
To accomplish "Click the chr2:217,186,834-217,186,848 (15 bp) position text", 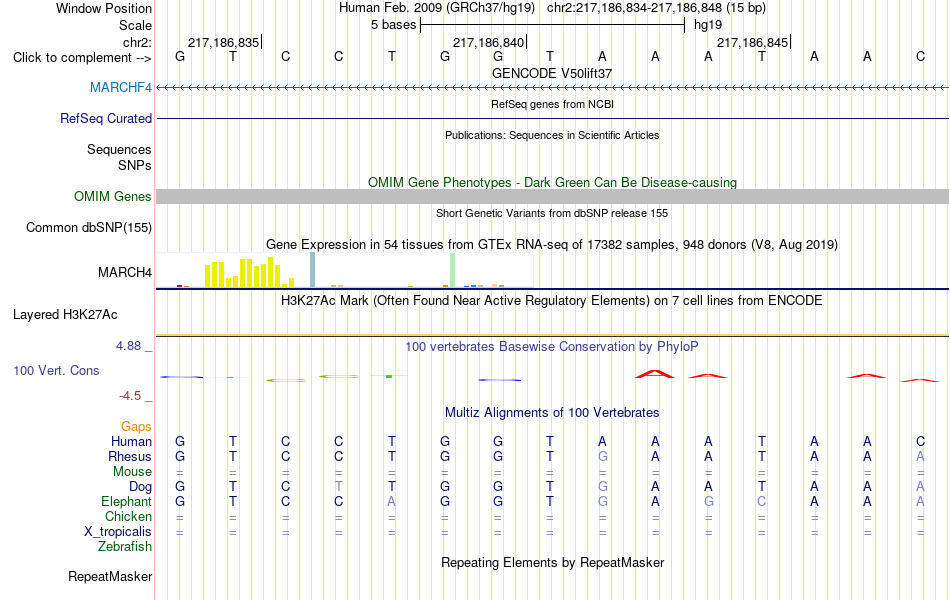I will click(656, 8).
